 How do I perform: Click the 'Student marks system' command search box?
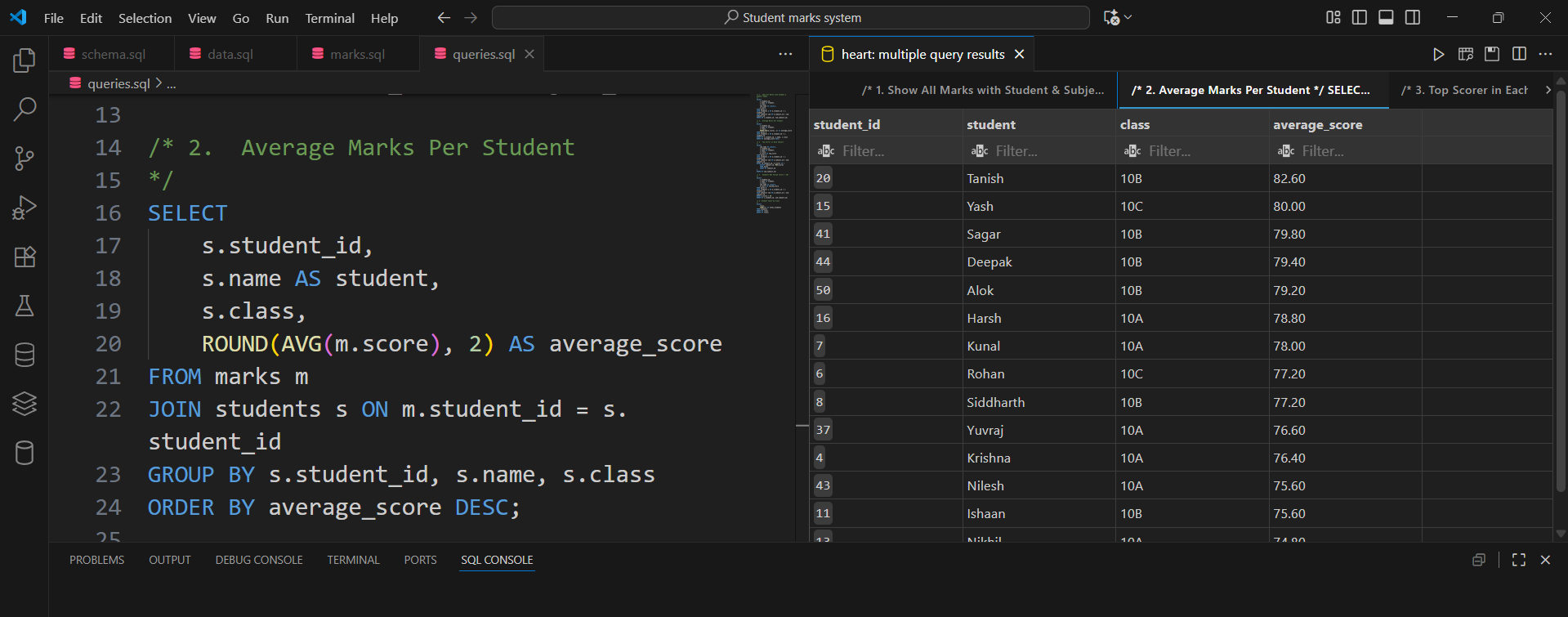(x=791, y=17)
